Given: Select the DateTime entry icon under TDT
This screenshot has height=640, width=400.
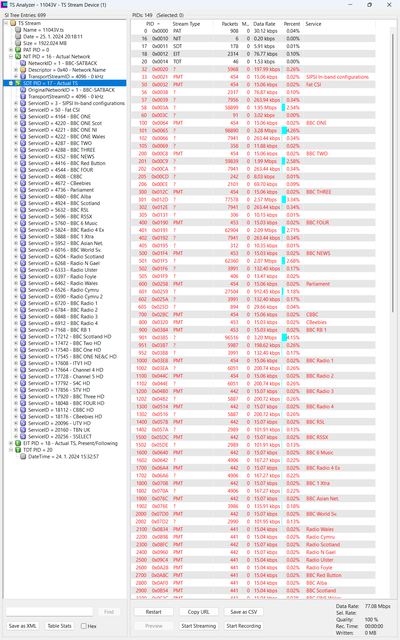Looking at the screenshot, I should (23, 456).
